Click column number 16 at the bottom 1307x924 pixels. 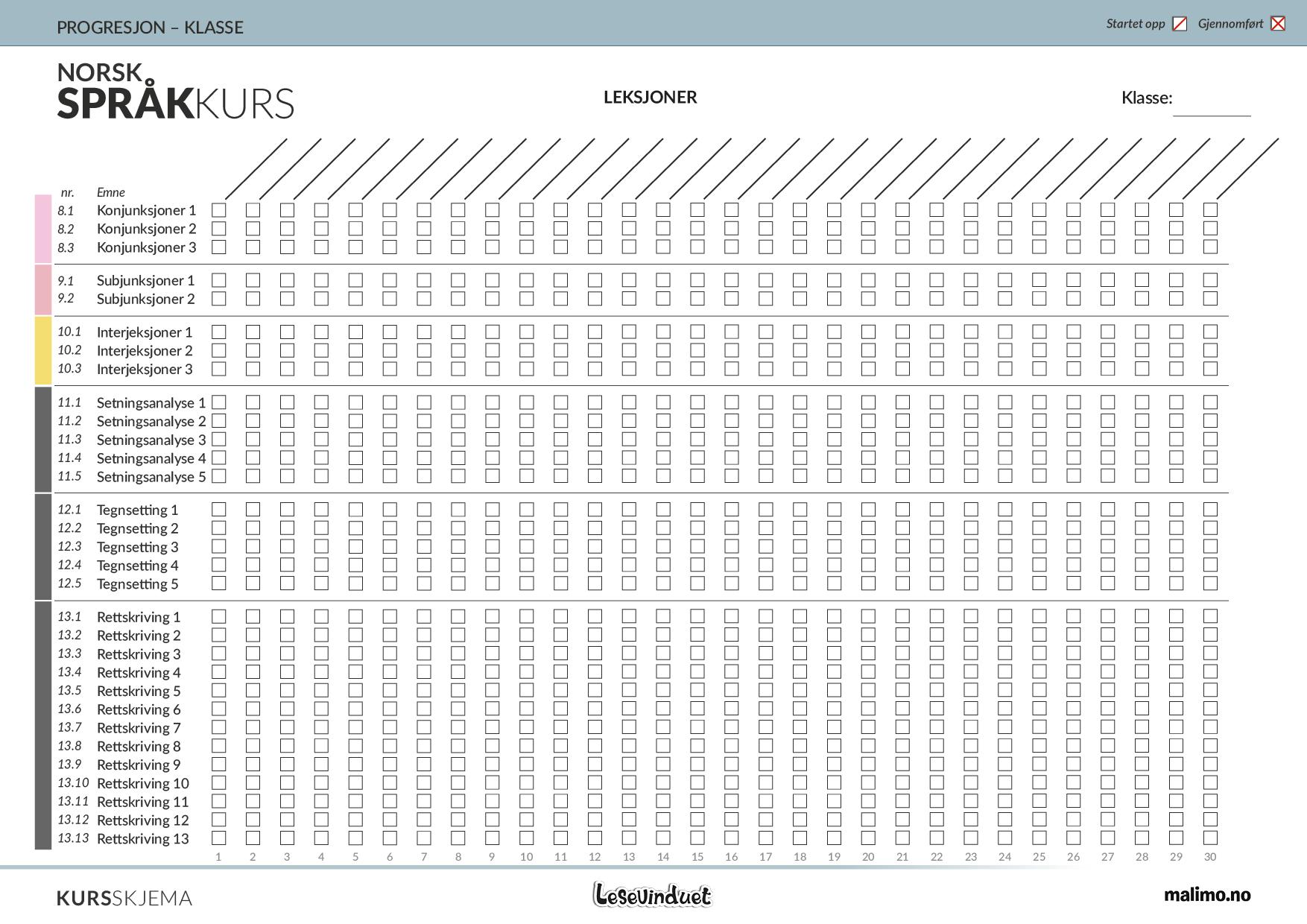[x=731, y=857]
